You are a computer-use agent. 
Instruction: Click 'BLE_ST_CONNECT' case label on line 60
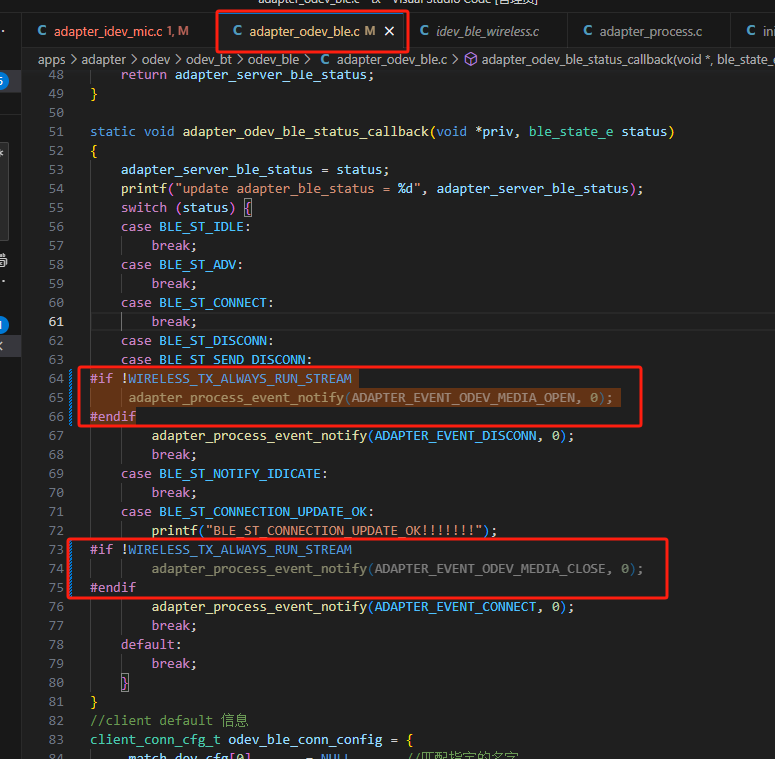pyautogui.click(x=213, y=303)
